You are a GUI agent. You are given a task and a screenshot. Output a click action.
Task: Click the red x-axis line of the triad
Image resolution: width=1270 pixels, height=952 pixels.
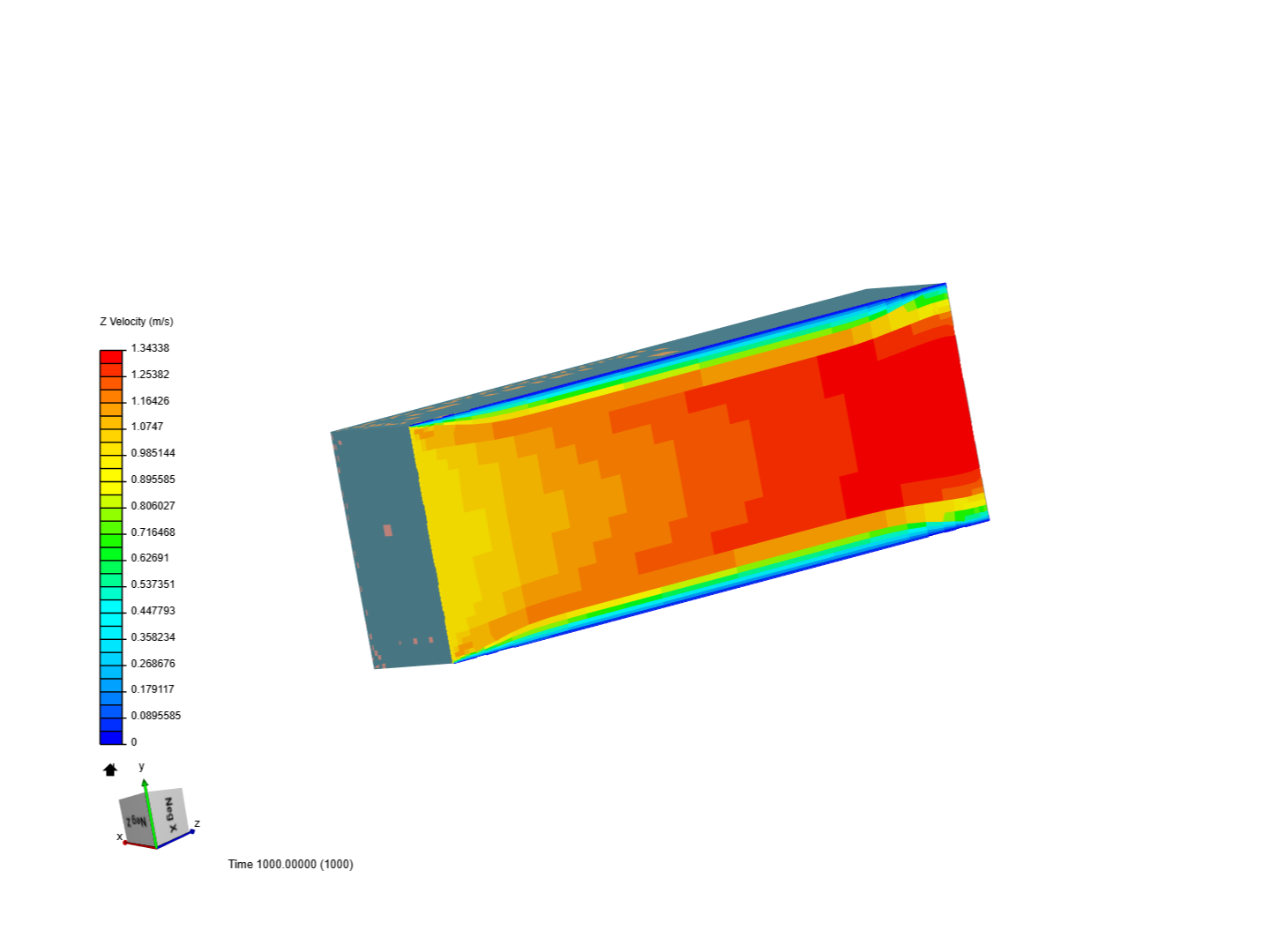coord(140,844)
